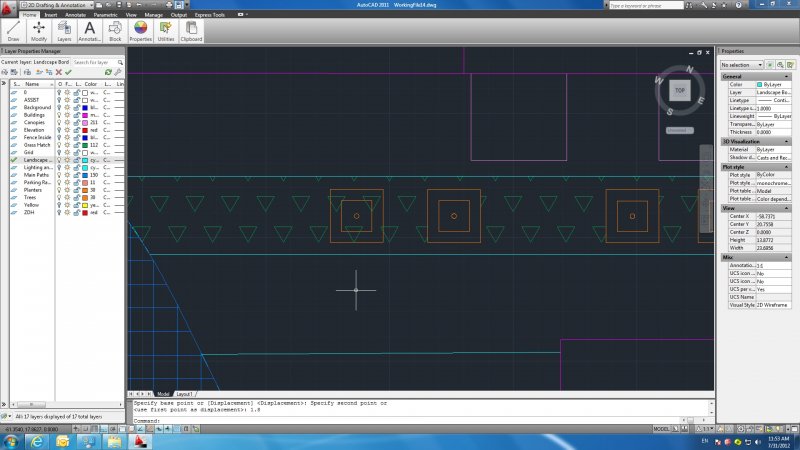Toggle Freeze sun icon for Grid layer
Image resolution: width=800 pixels, height=450 pixels.
[x=67, y=153]
